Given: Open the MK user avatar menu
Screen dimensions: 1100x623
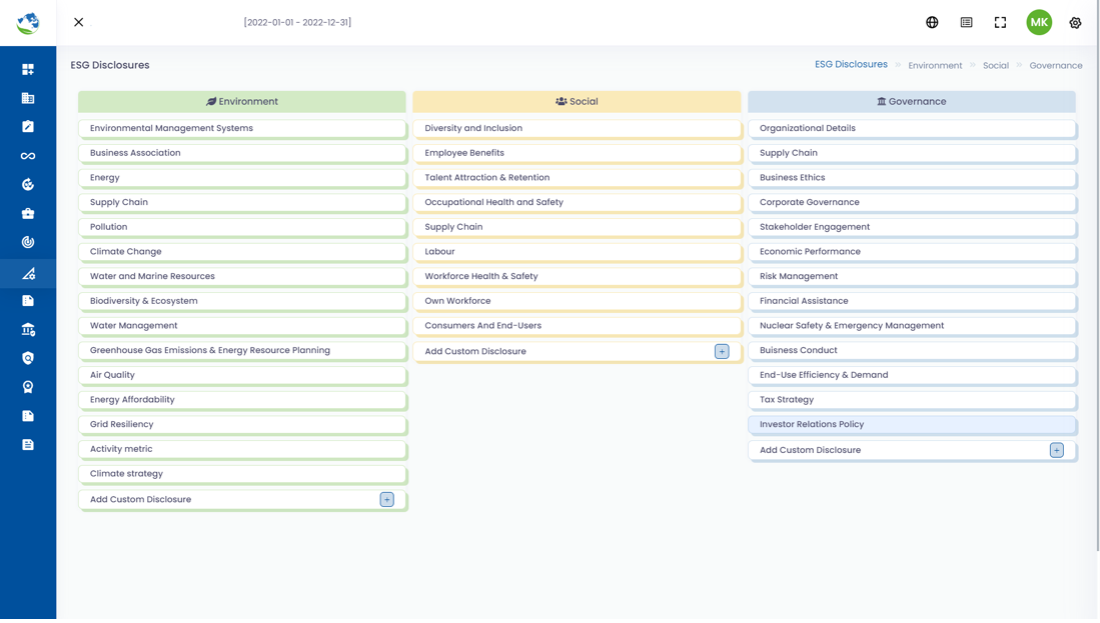Looking at the screenshot, I should tap(1039, 22).
